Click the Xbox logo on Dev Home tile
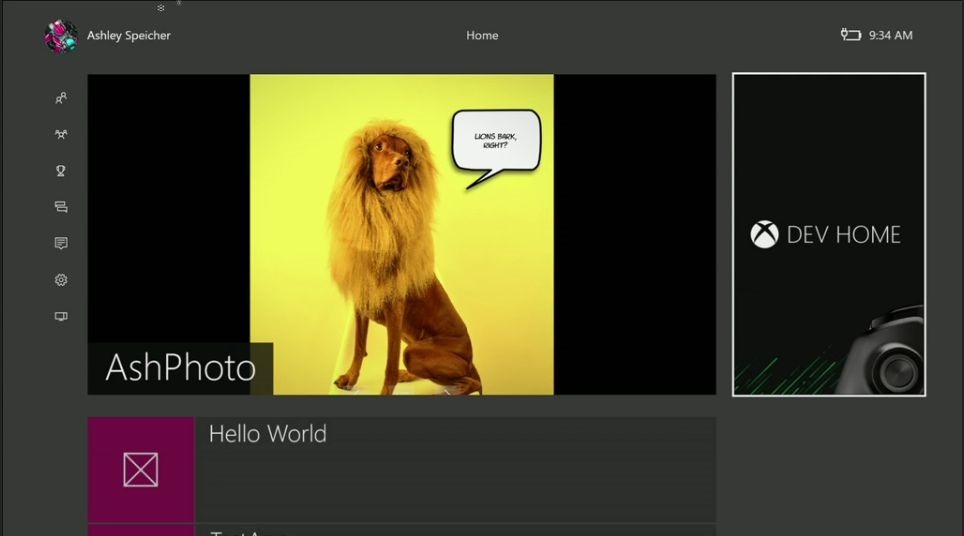964x536 pixels. (x=764, y=235)
